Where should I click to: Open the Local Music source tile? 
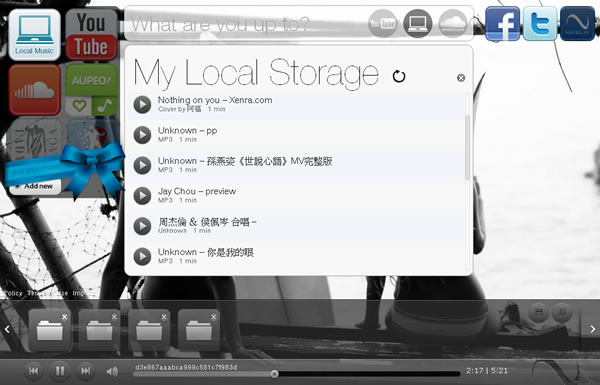[34, 35]
